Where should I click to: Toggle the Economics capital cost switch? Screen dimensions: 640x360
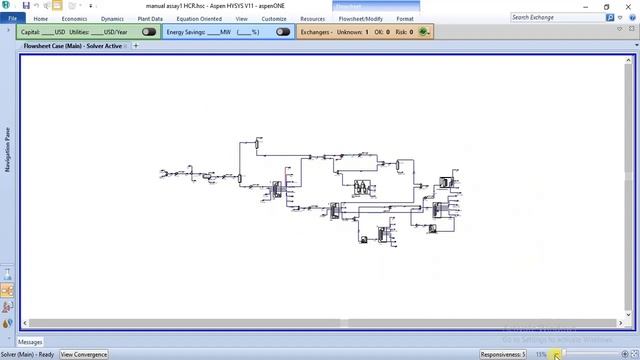[149, 32]
